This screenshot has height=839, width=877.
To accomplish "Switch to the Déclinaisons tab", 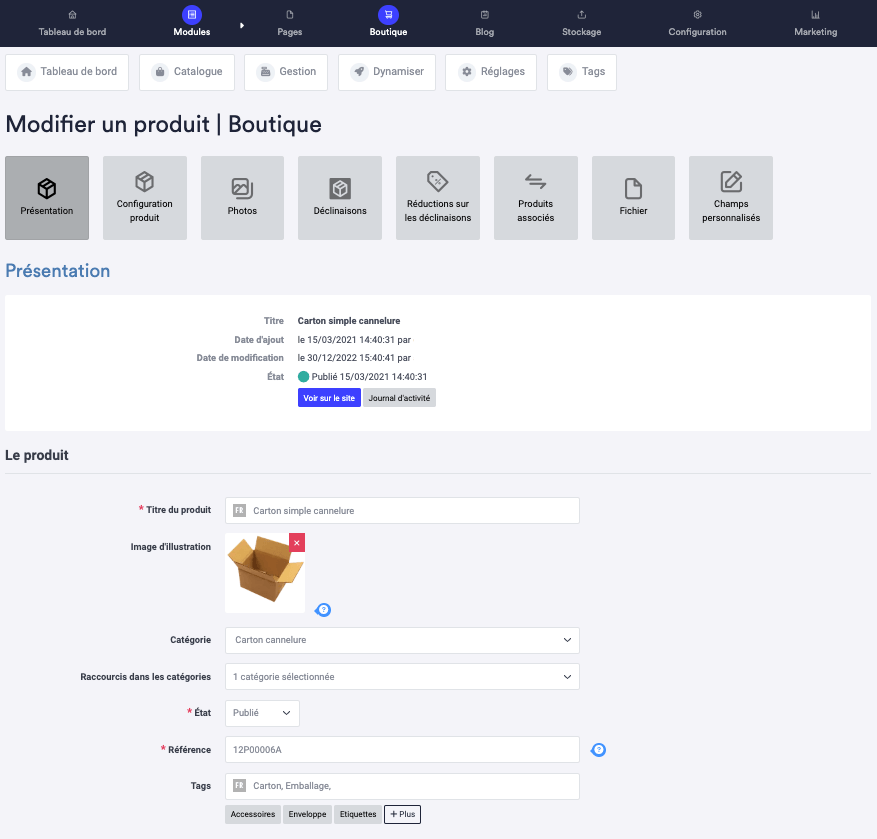I will (x=340, y=198).
